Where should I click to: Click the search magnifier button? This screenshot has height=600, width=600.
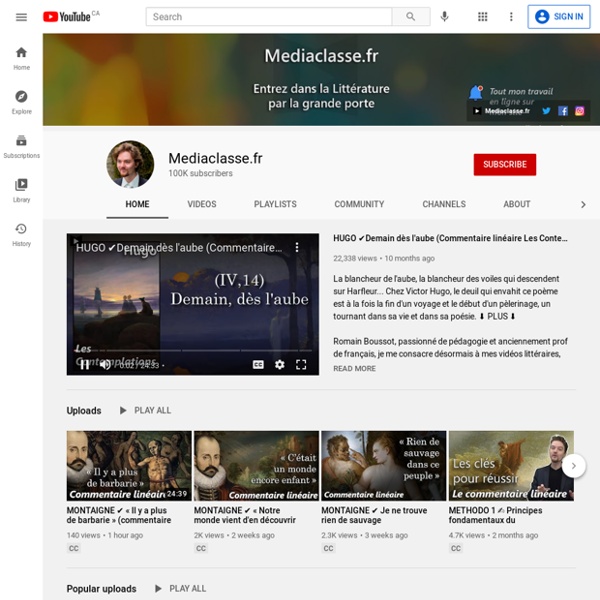[x=411, y=17]
